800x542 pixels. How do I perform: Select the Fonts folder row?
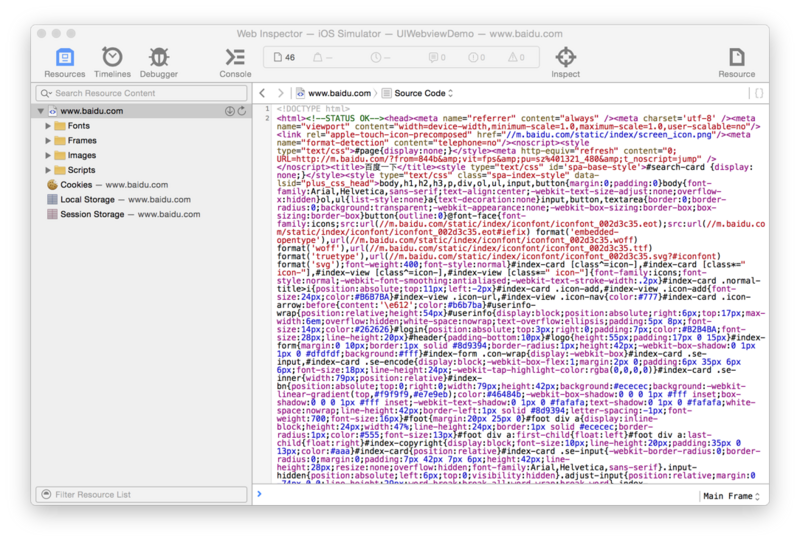click(x=142, y=126)
